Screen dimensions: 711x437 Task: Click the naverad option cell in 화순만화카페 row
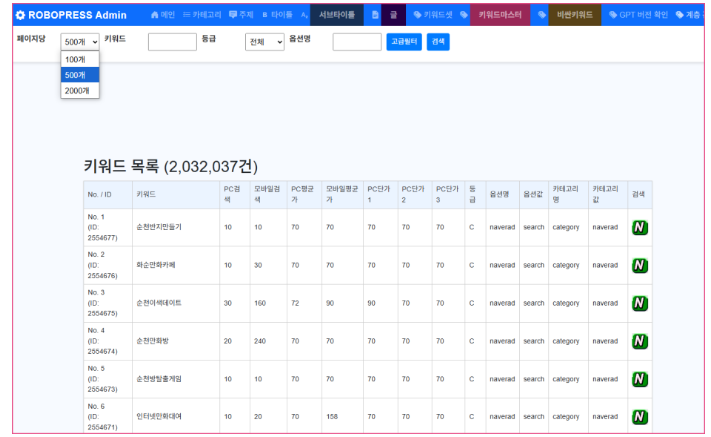point(502,265)
